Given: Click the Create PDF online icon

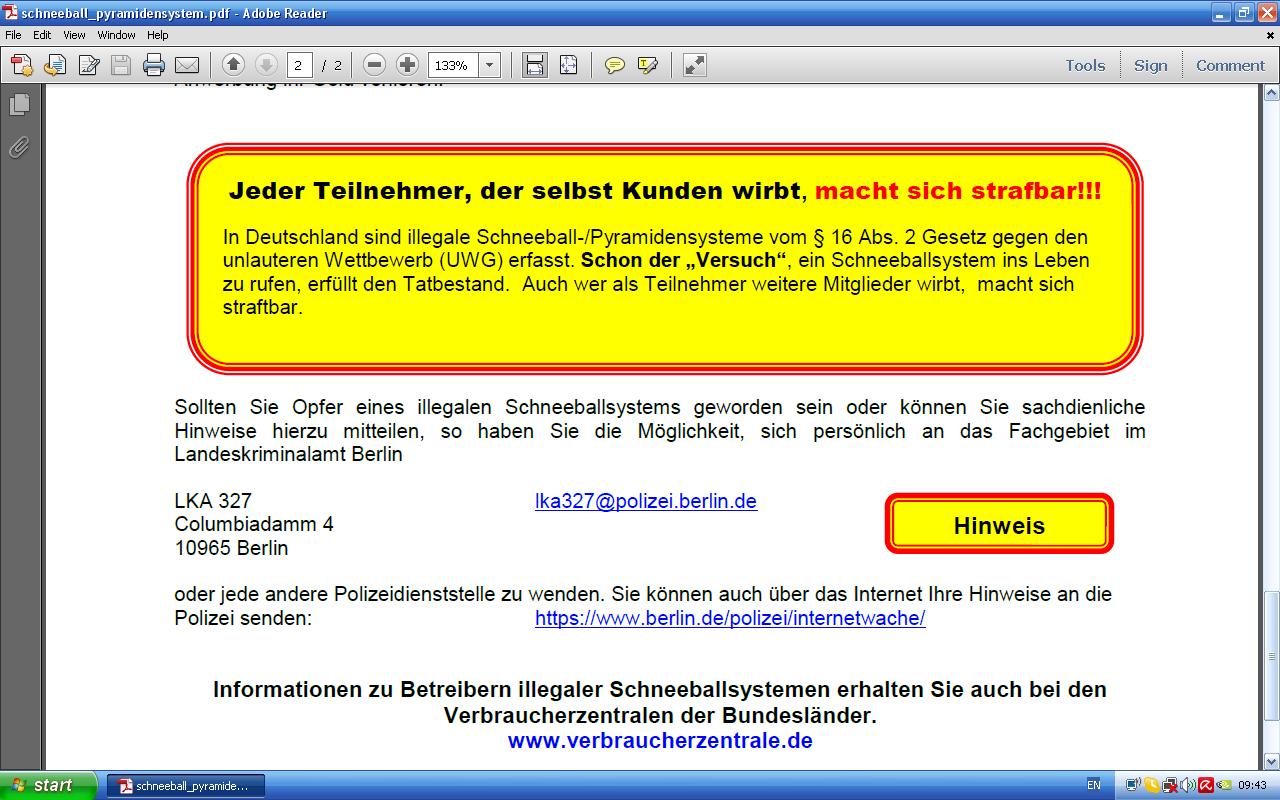Looking at the screenshot, I should pyautogui.click(x=22, y=66).
